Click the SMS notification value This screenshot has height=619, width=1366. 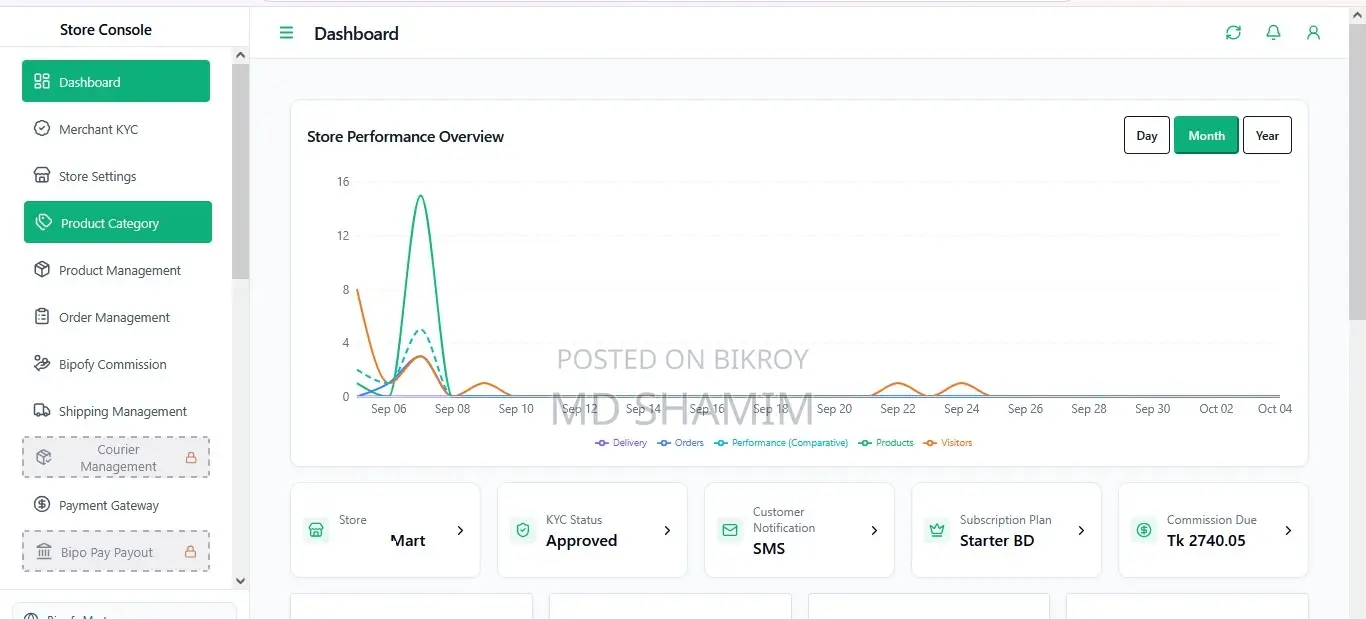coord(769,549)
